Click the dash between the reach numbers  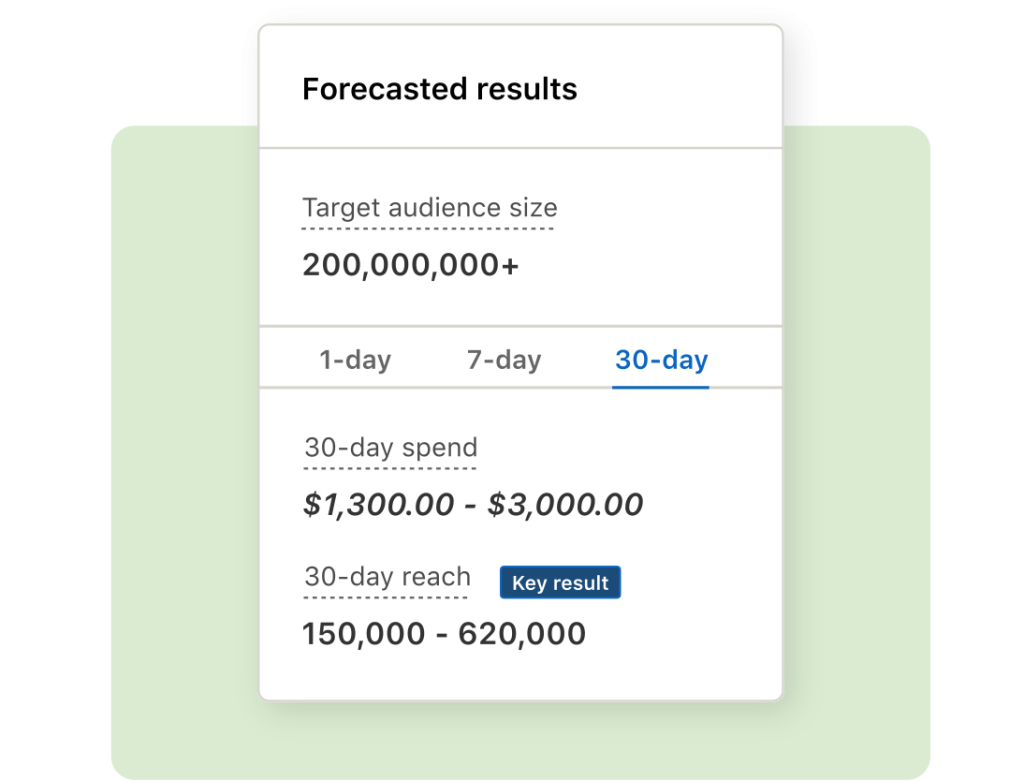(x=442, y=635)
